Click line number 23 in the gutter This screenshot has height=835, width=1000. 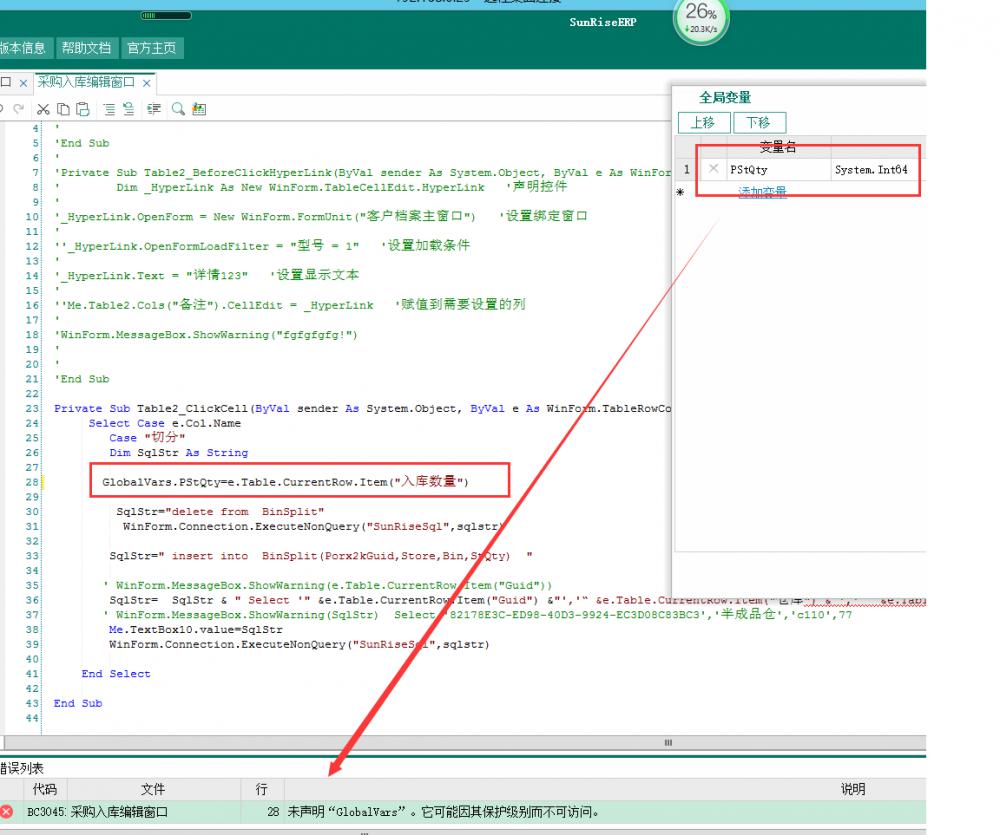[32, 408]
